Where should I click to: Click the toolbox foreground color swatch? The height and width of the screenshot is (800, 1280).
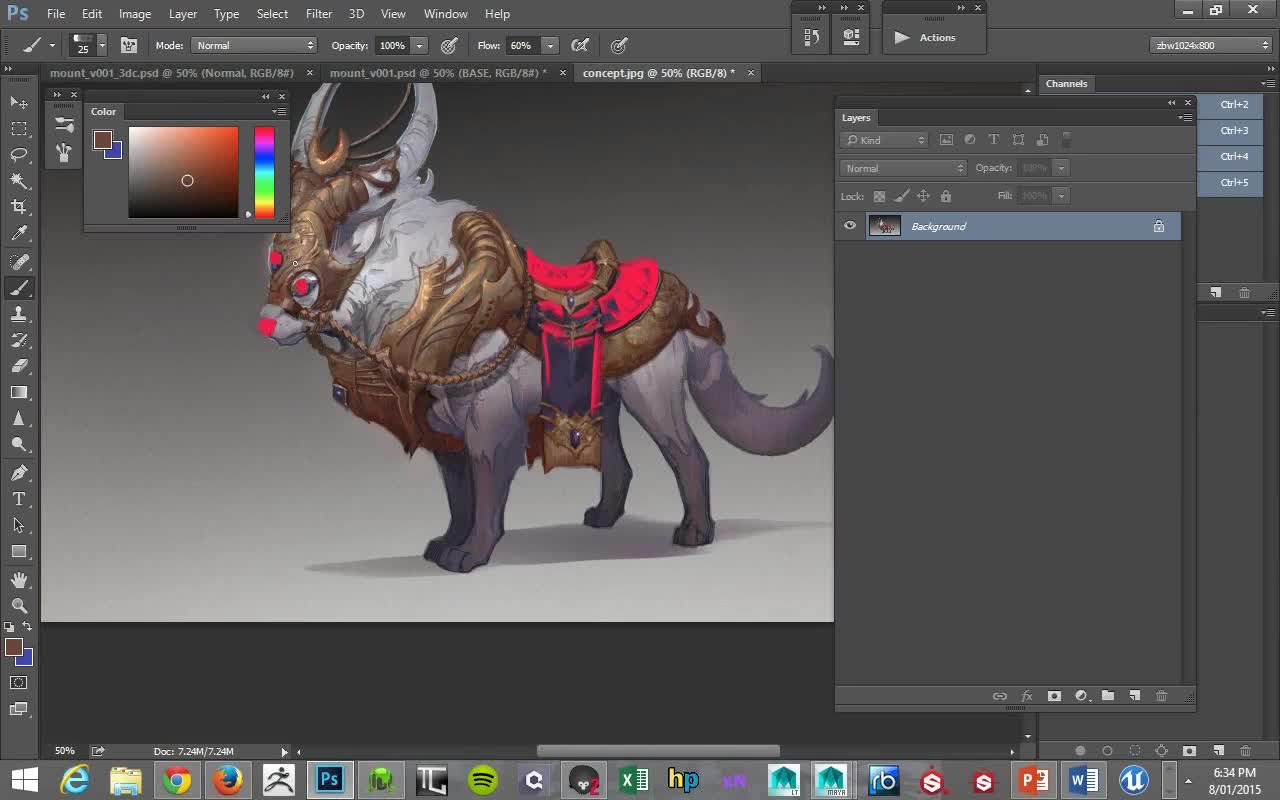[x=13, y=647]
